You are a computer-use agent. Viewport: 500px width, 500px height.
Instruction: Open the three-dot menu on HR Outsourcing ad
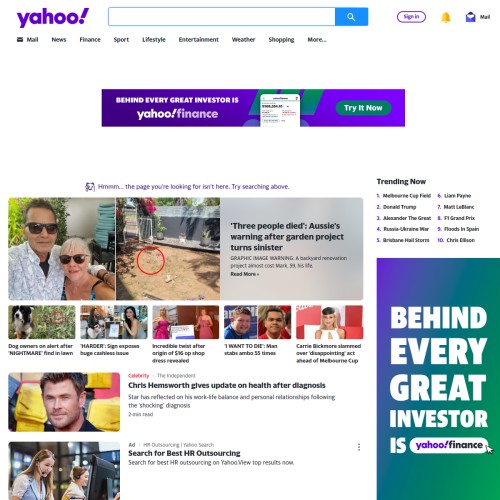coord(359,447)
